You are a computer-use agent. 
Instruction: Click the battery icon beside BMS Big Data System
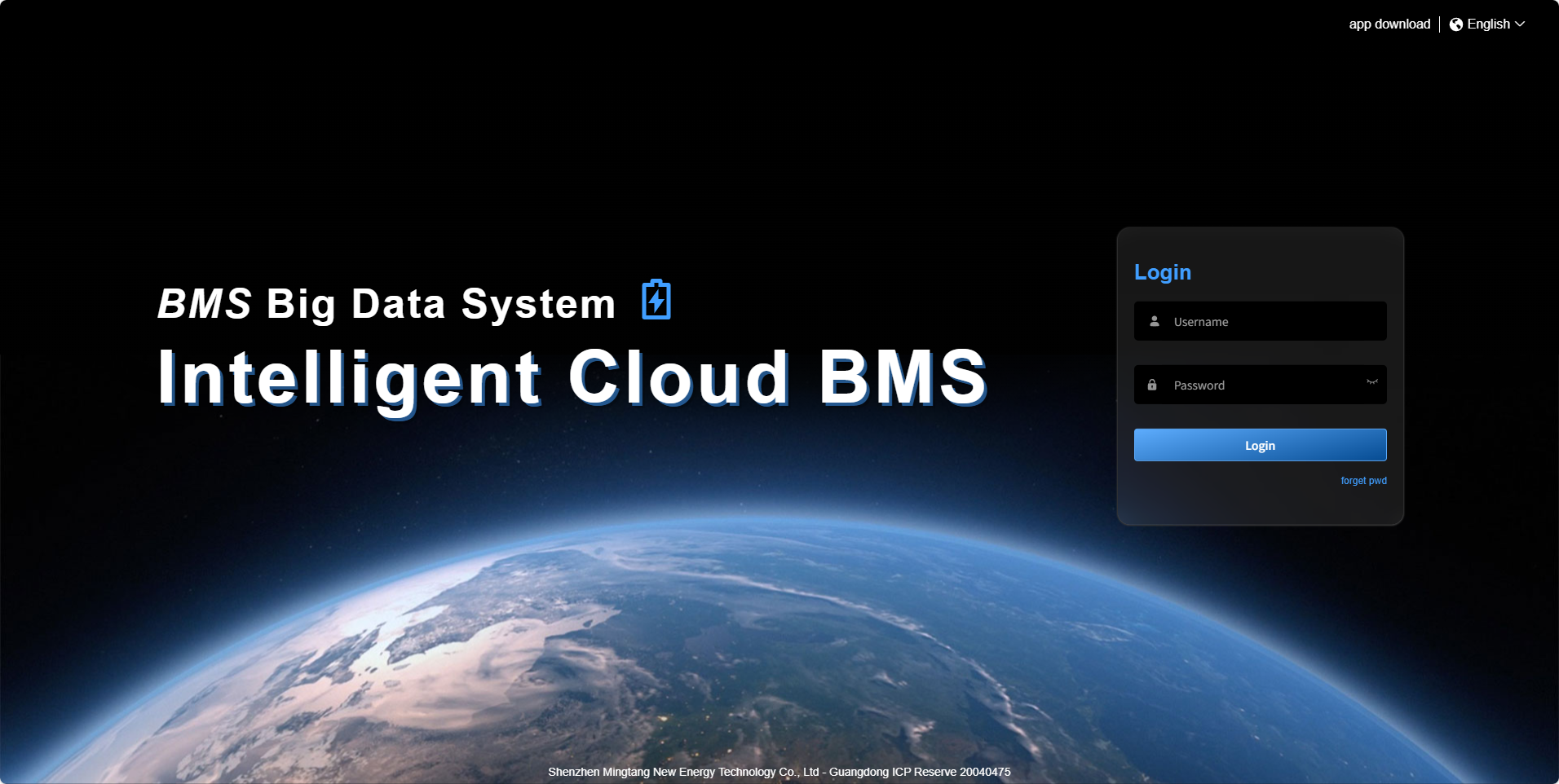(655, 300)
